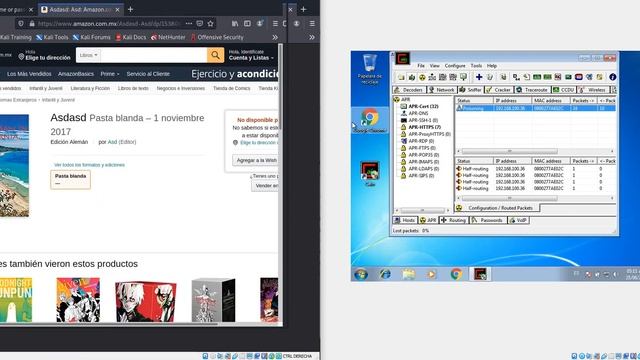Image resolution: width=640 pixels, height=360 pixels.
Task: Switch to the Decoders tab in Cain
Action: (409, 89)
